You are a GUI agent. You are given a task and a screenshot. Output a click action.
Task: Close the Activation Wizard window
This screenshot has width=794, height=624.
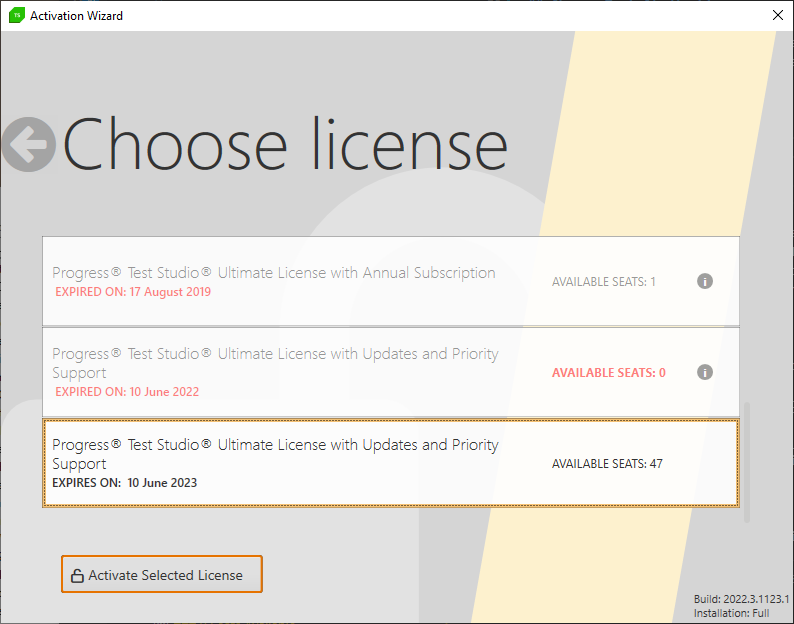(x=778, y=15)
